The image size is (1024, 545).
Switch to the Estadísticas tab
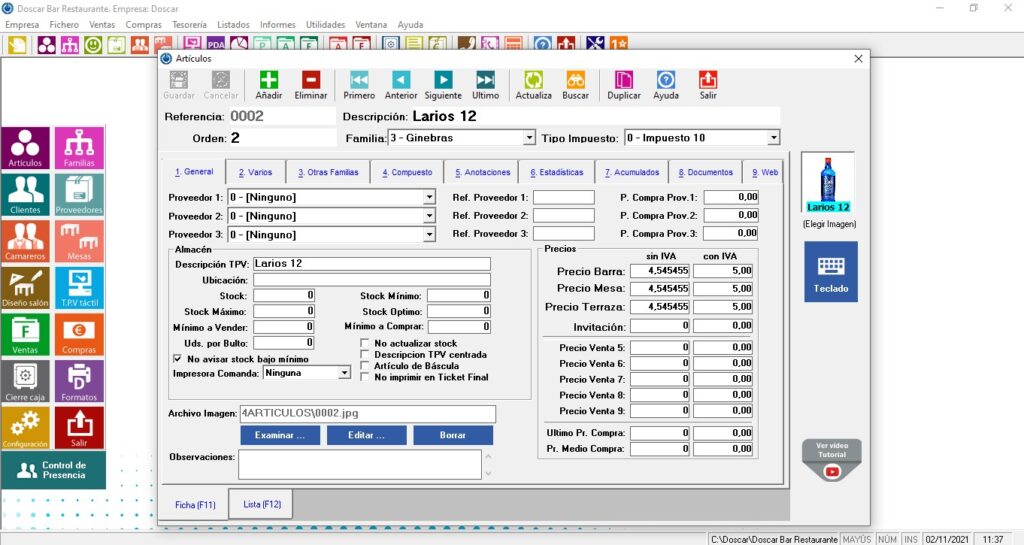click(x=556, y=172)
